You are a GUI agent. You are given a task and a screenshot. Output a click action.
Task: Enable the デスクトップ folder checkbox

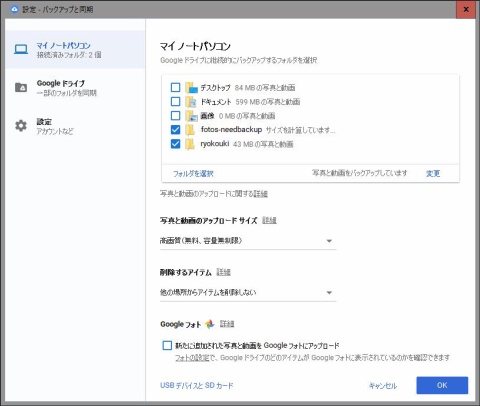[175, 88]
